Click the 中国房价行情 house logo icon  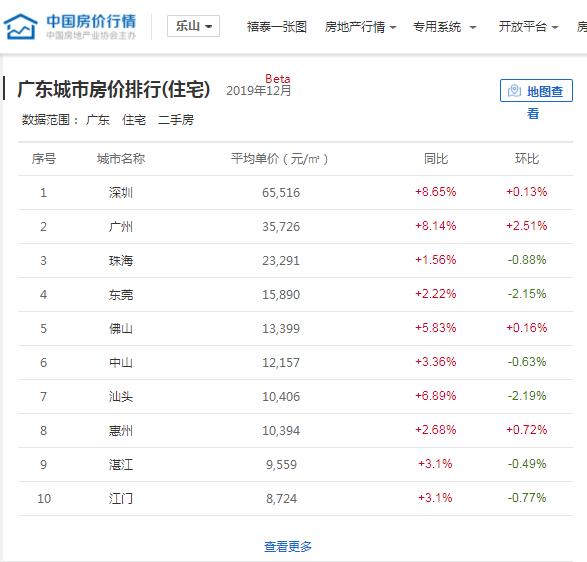click(20, 26)
